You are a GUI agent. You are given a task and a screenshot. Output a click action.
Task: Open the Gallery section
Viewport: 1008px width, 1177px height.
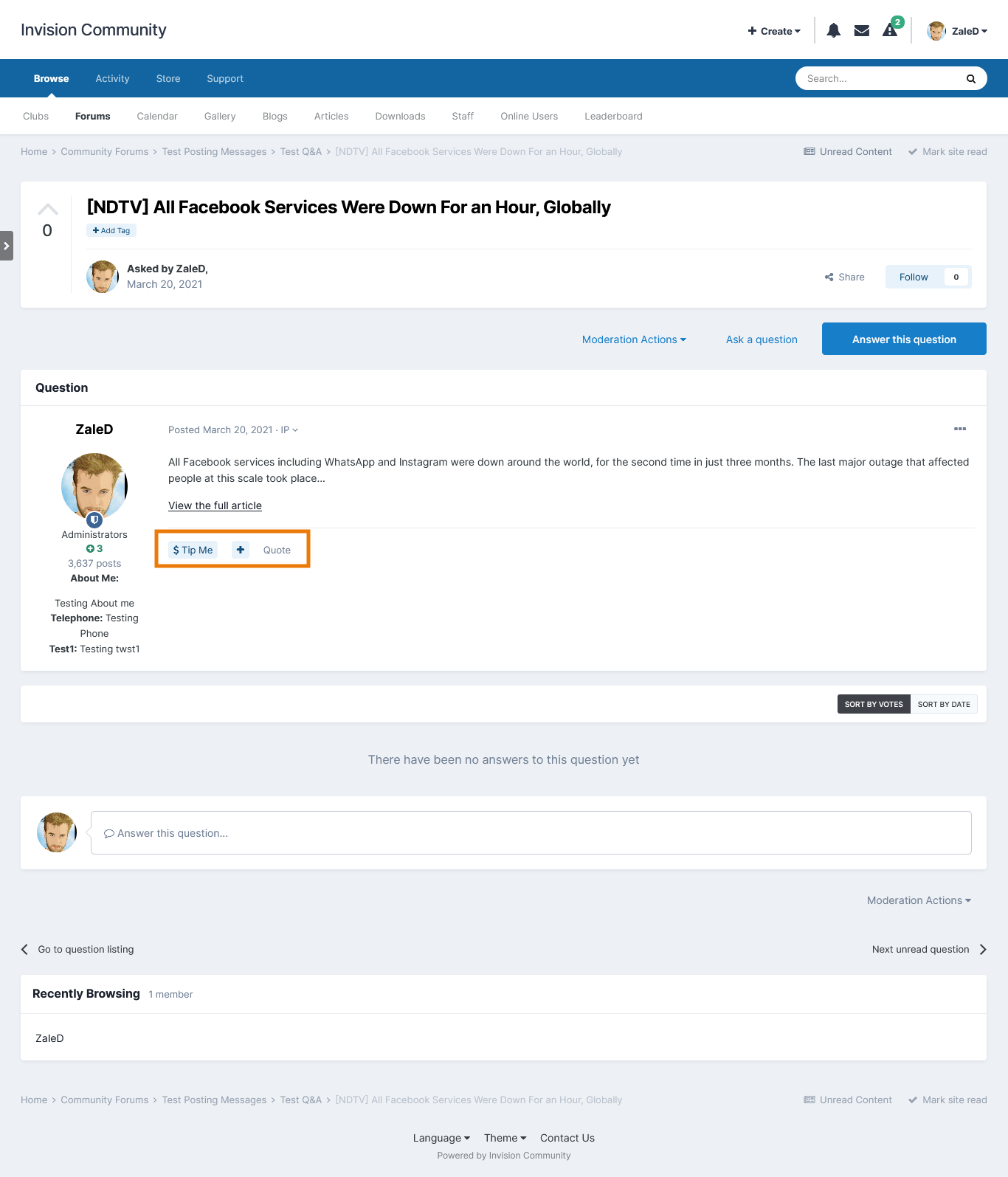(220, 116)
